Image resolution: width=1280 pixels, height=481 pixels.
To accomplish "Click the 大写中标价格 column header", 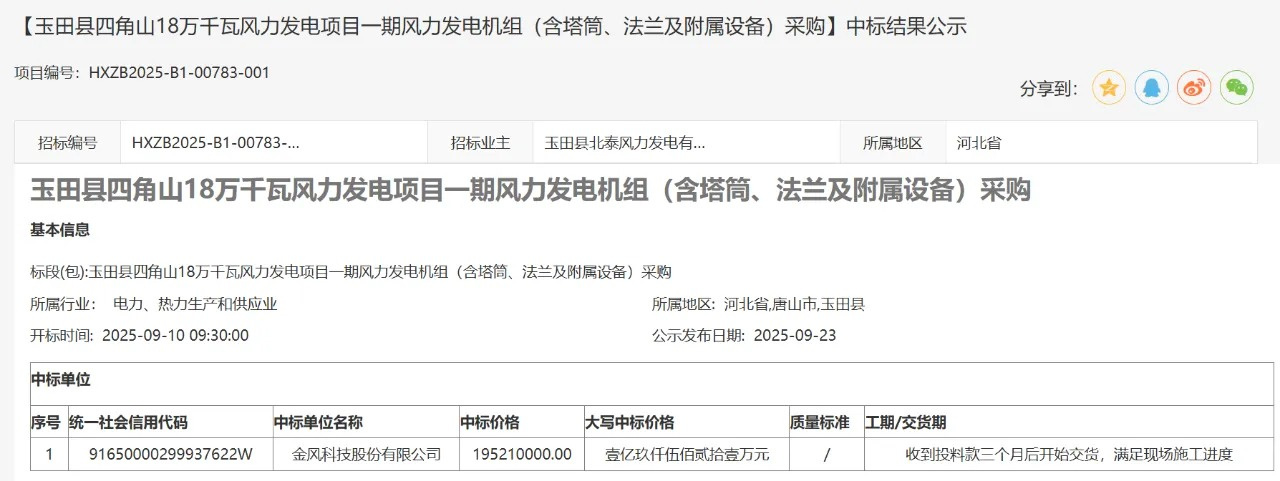I will [687, 422].
